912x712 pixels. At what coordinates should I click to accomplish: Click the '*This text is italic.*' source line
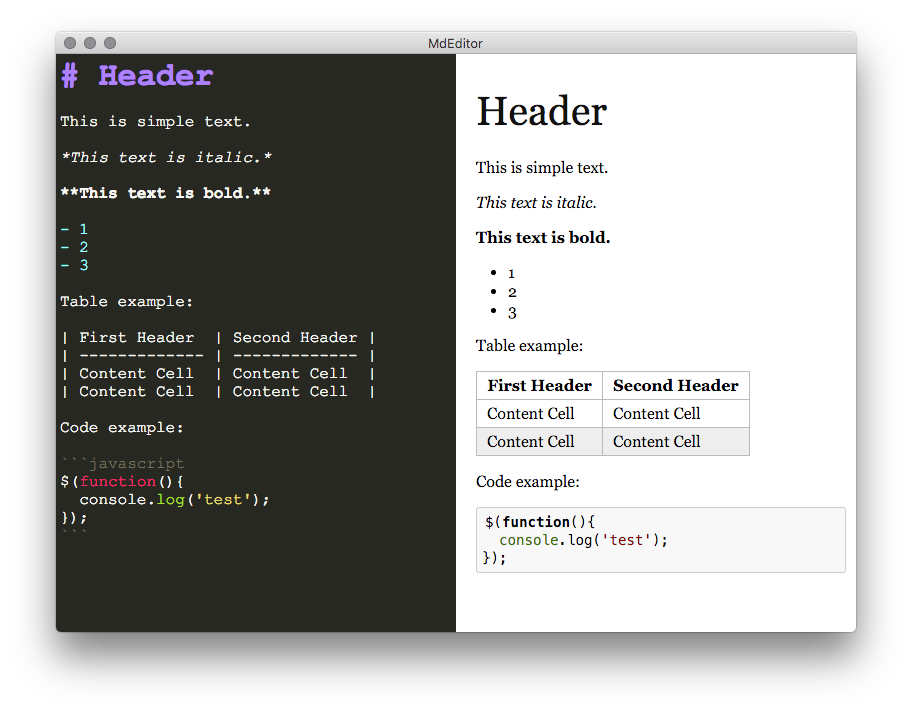pos(166,158)
